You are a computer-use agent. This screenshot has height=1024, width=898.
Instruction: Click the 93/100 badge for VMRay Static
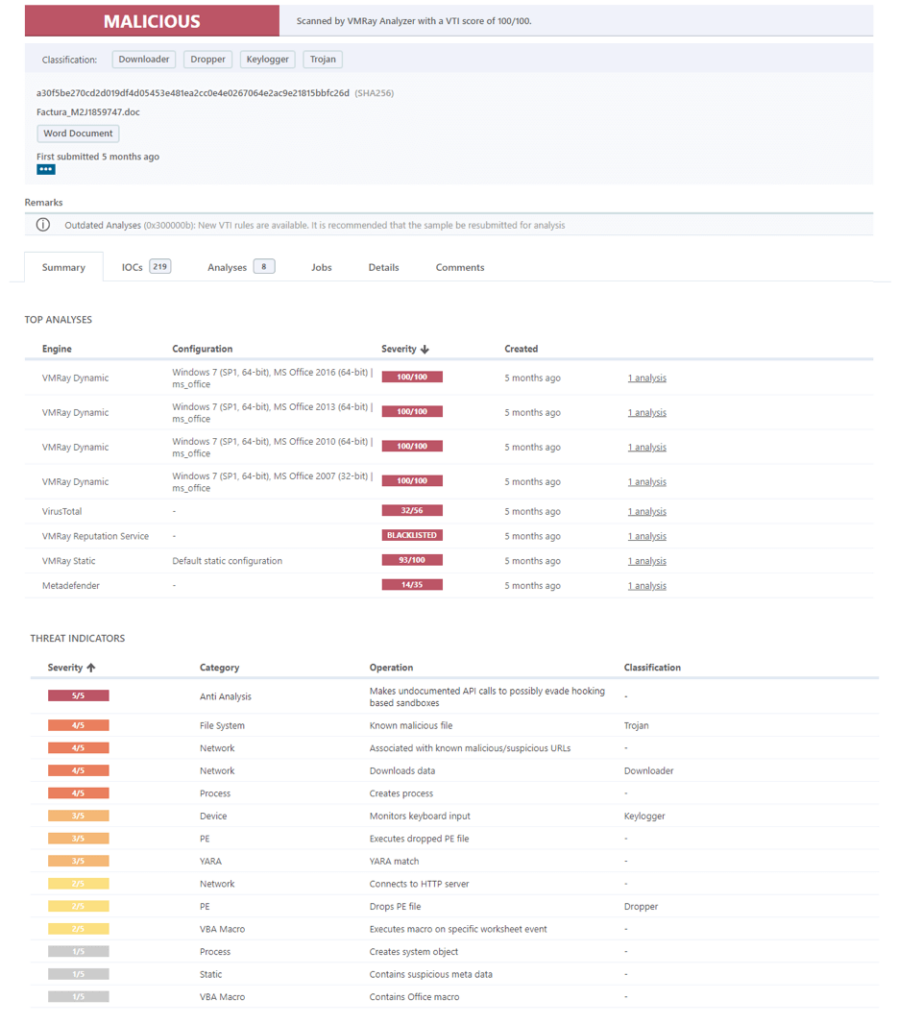coord(414,560)
